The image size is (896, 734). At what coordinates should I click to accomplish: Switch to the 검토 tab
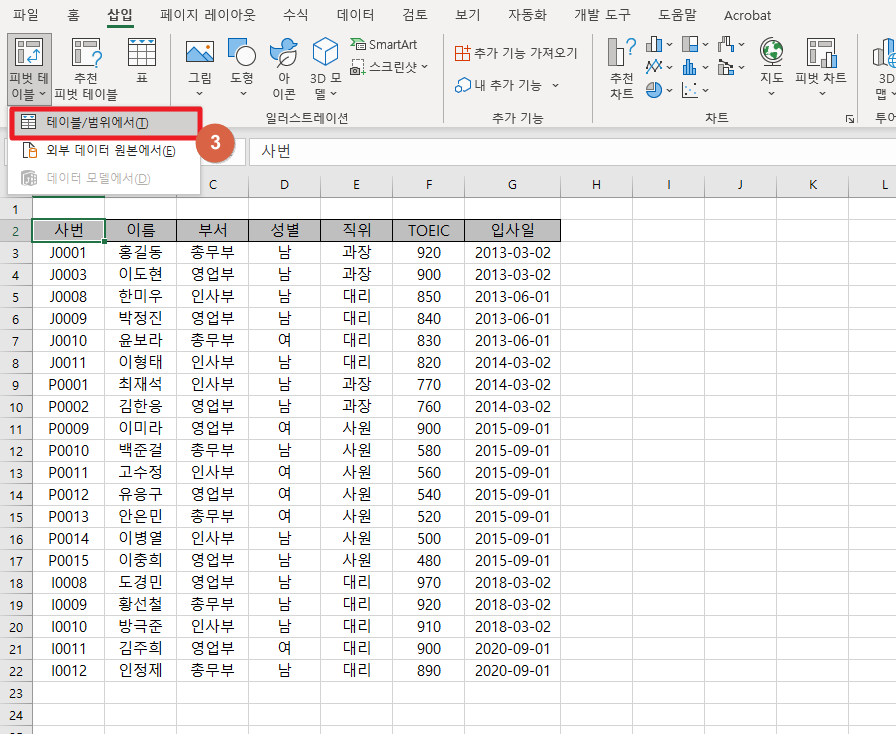coord(415,15)
